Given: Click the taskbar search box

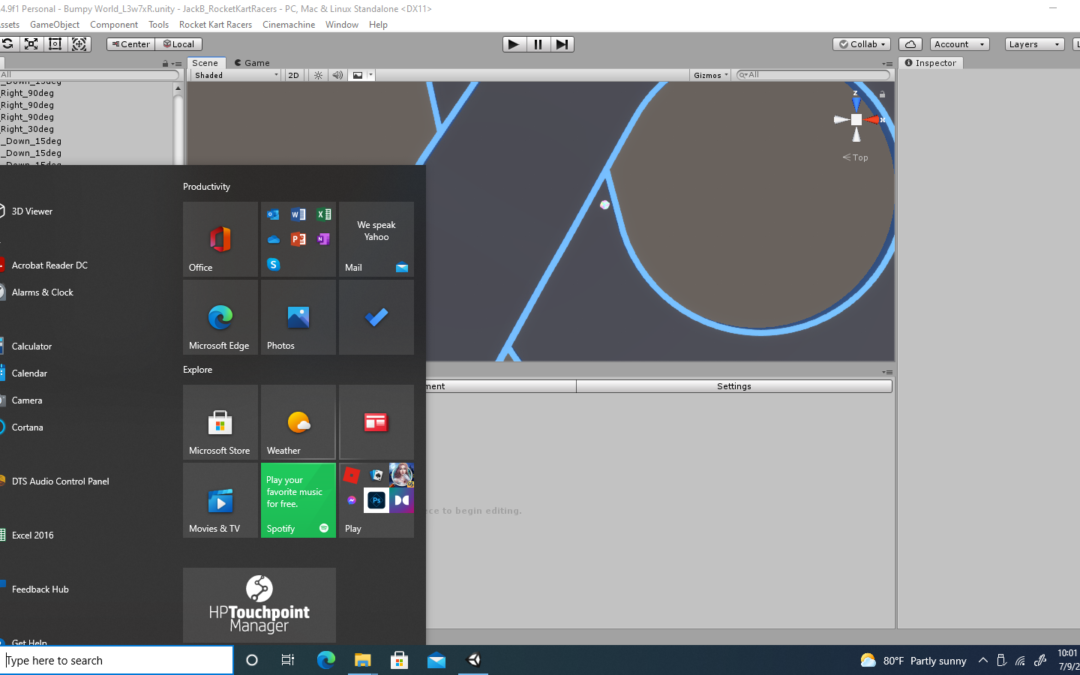Looking at the screenshot, I should [x=116, y=660].
